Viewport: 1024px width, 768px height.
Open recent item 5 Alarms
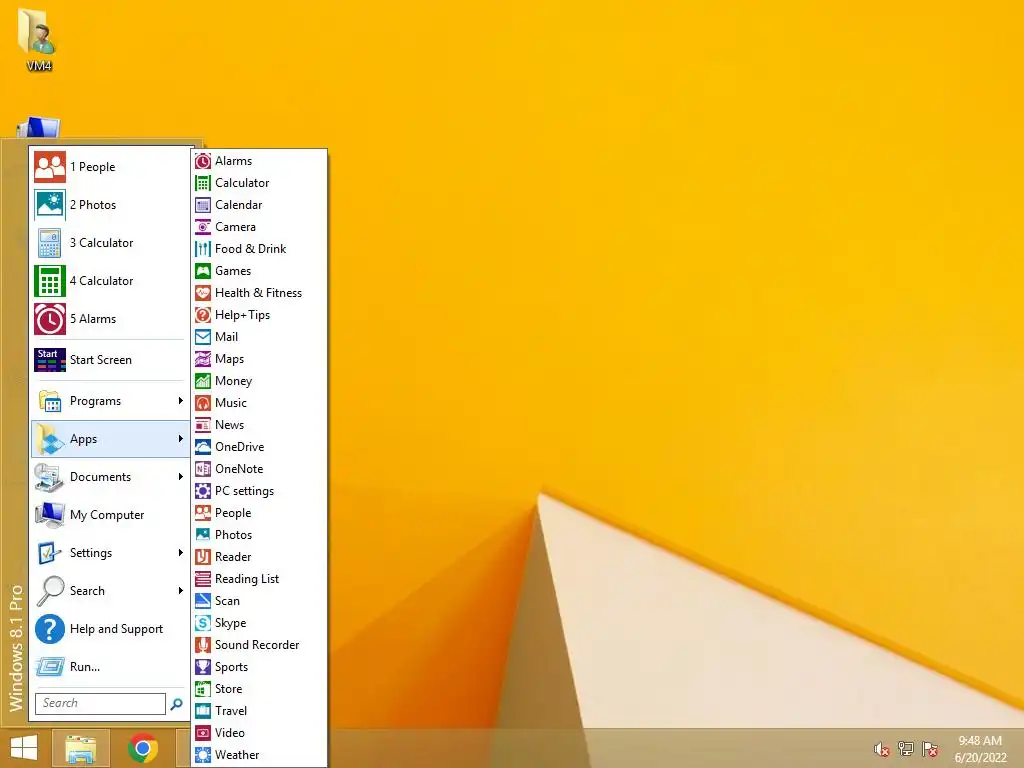[x=110, y=319]
